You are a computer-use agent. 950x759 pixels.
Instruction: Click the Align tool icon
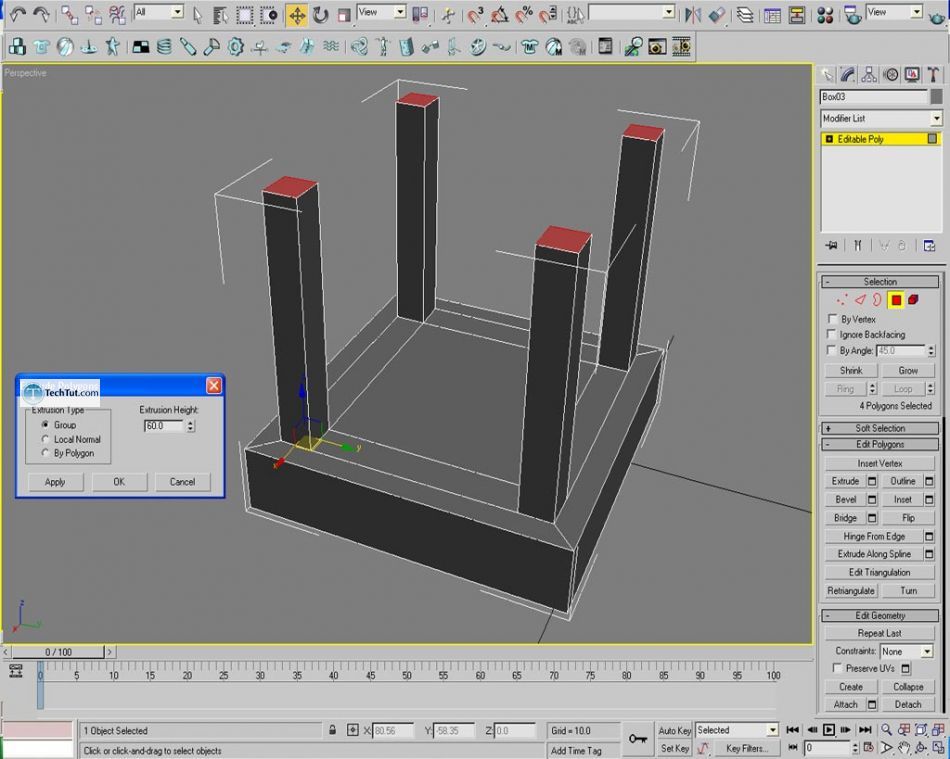(x=716, y=15)
